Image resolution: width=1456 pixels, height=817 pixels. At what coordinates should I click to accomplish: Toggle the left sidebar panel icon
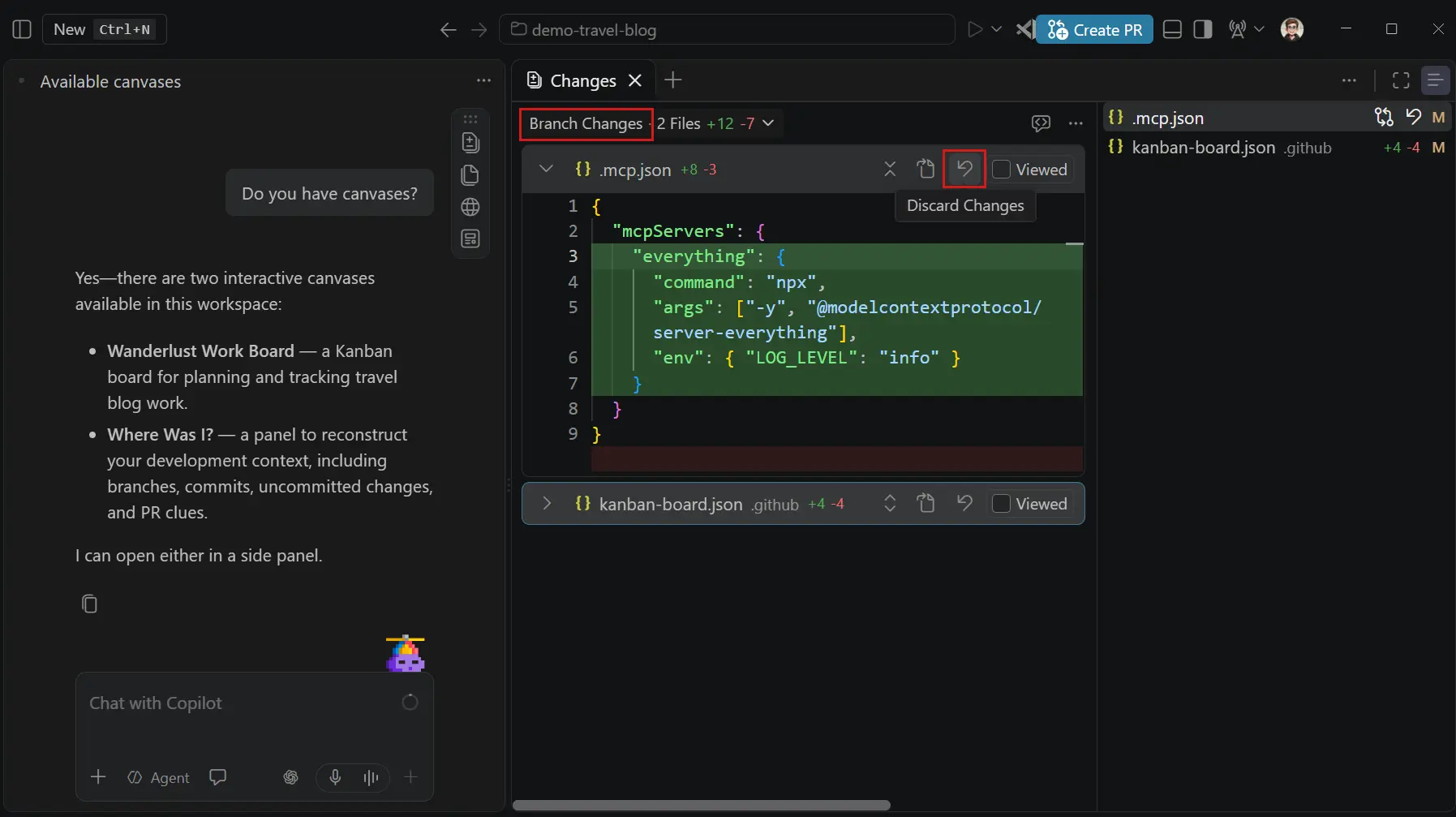[x=22, y=29]
